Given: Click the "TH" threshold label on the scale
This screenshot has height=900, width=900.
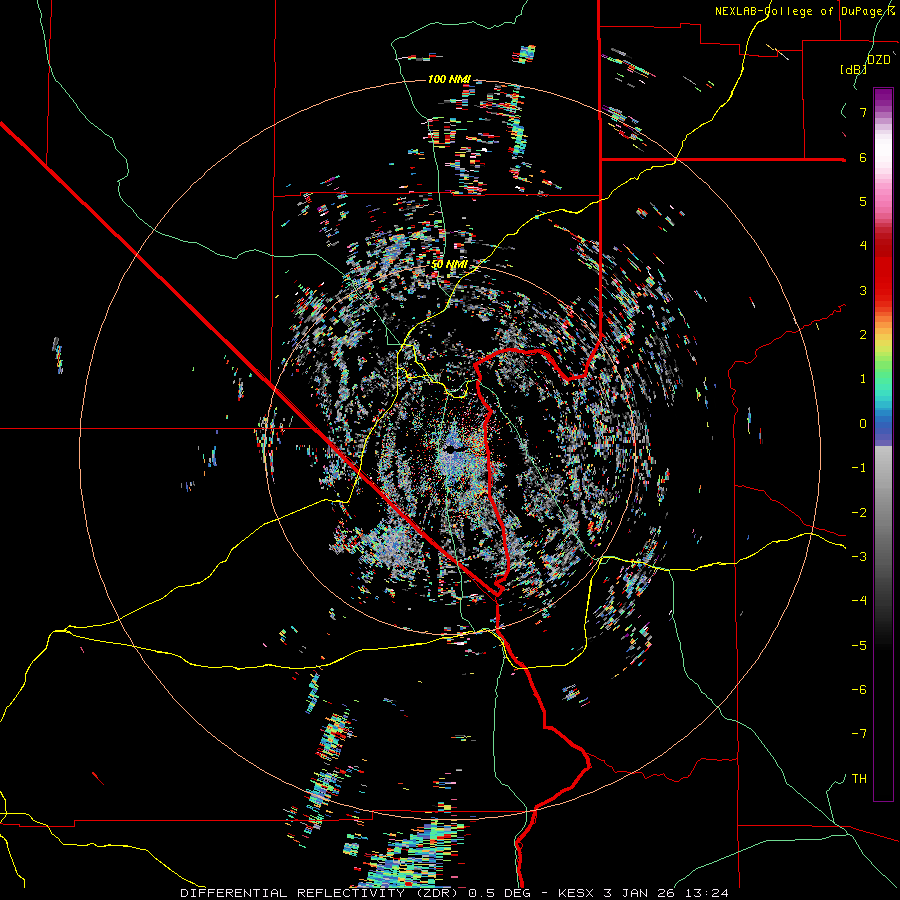Looking at the screenshot, I should click(859, 779).
